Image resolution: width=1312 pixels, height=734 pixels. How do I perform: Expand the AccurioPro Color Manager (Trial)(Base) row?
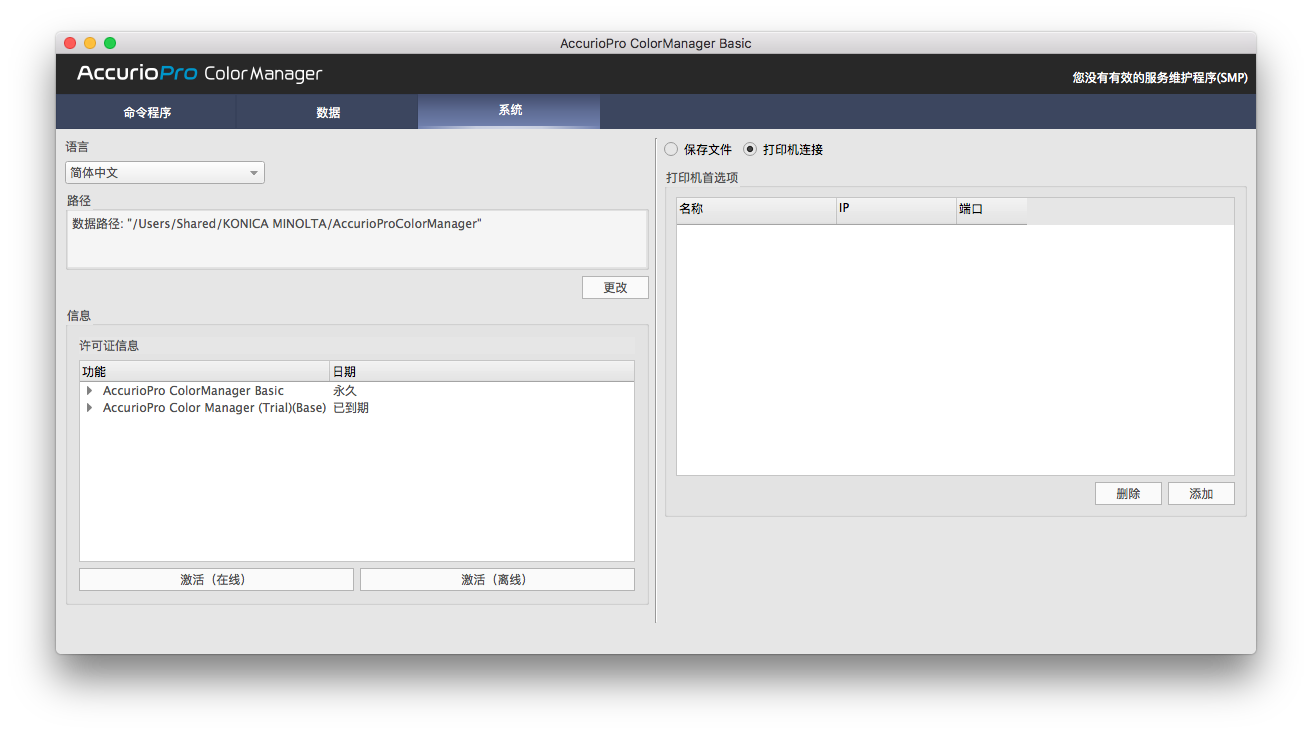tap(90, 408)
